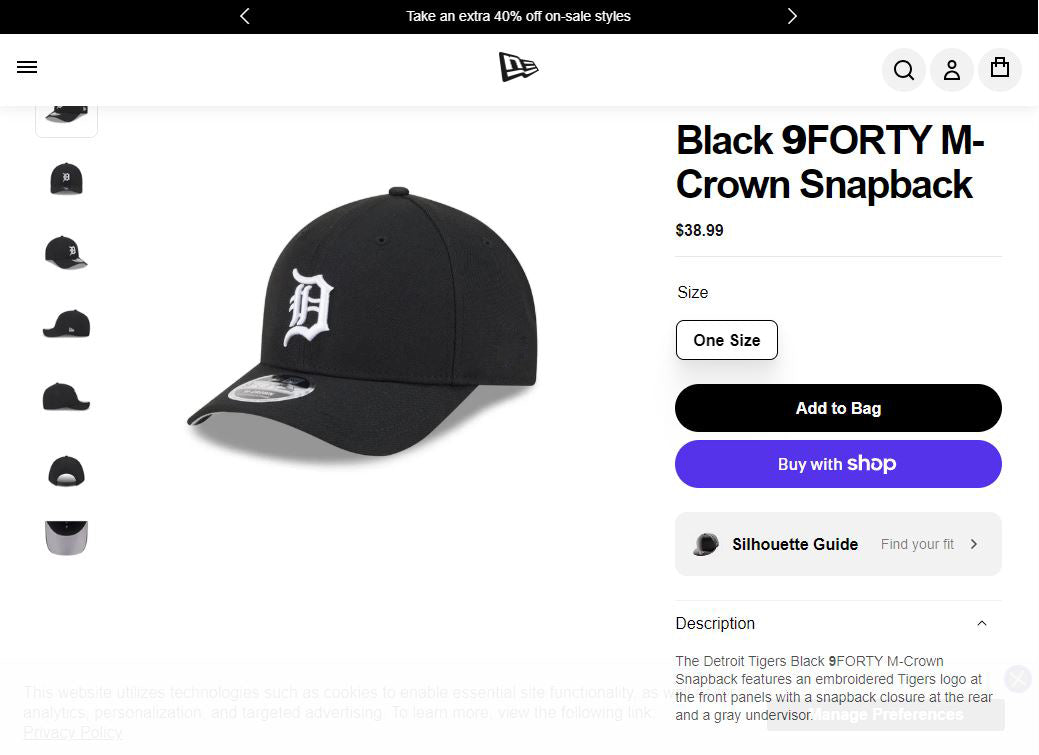Screen dimensions: 1039x755
Task: Click the Description section heading
Action: [x=715, y=623]
